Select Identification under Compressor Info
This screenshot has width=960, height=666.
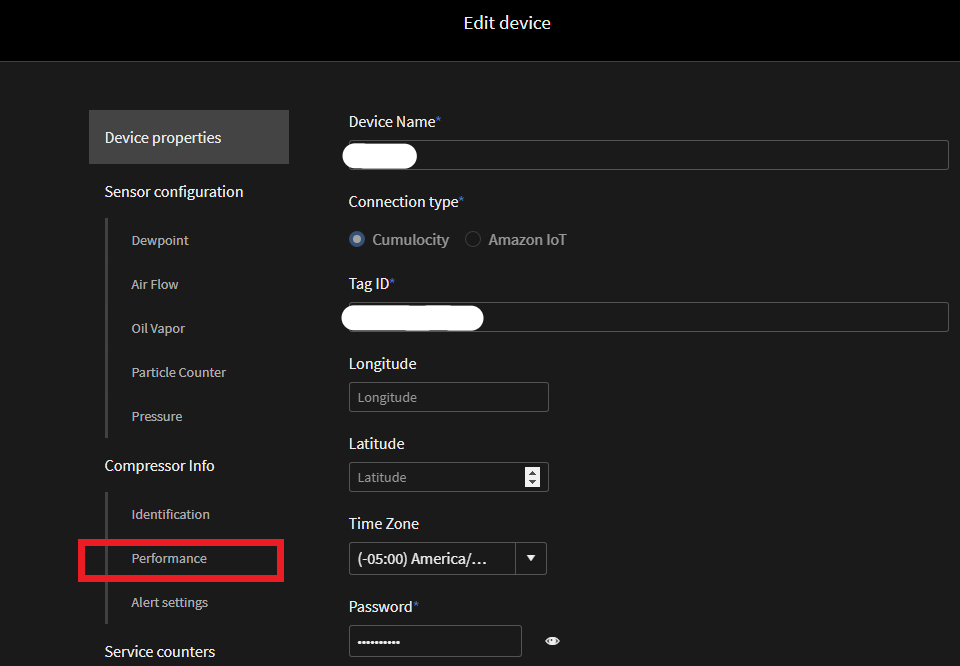tap(170, 514)
